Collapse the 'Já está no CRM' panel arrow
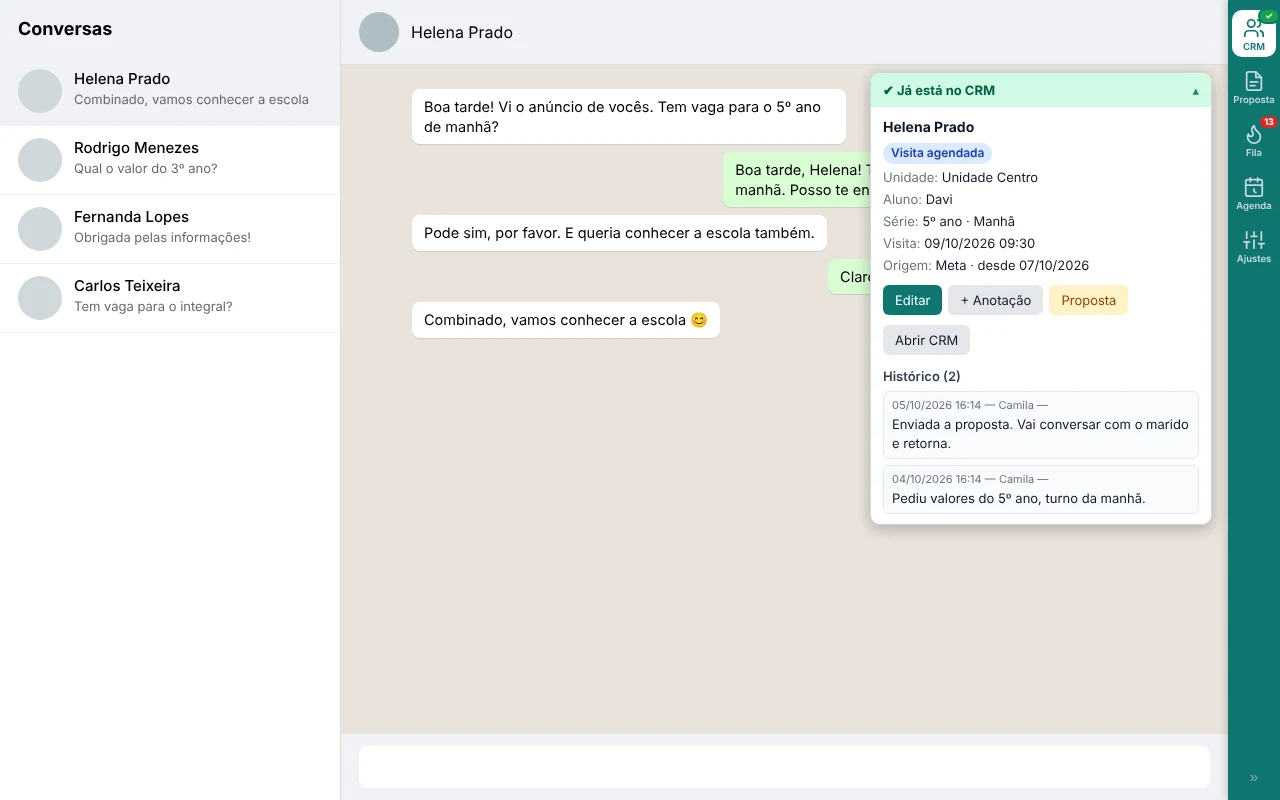This screenshot has height=800, width=1280. (x=1196, y=91)
